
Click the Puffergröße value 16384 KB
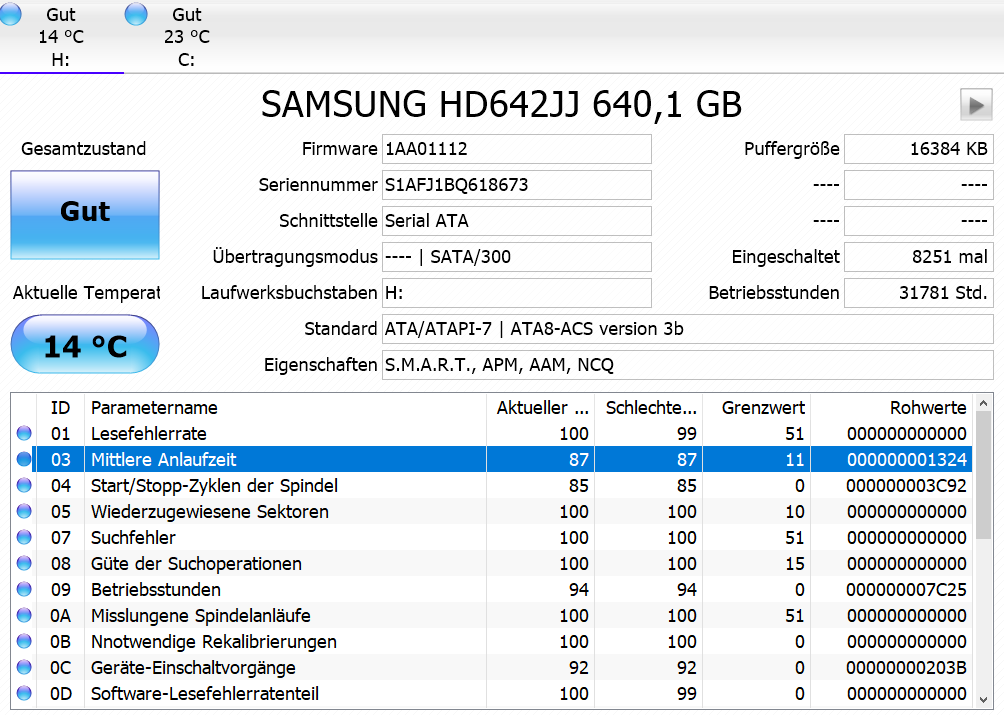click(919, 149)
